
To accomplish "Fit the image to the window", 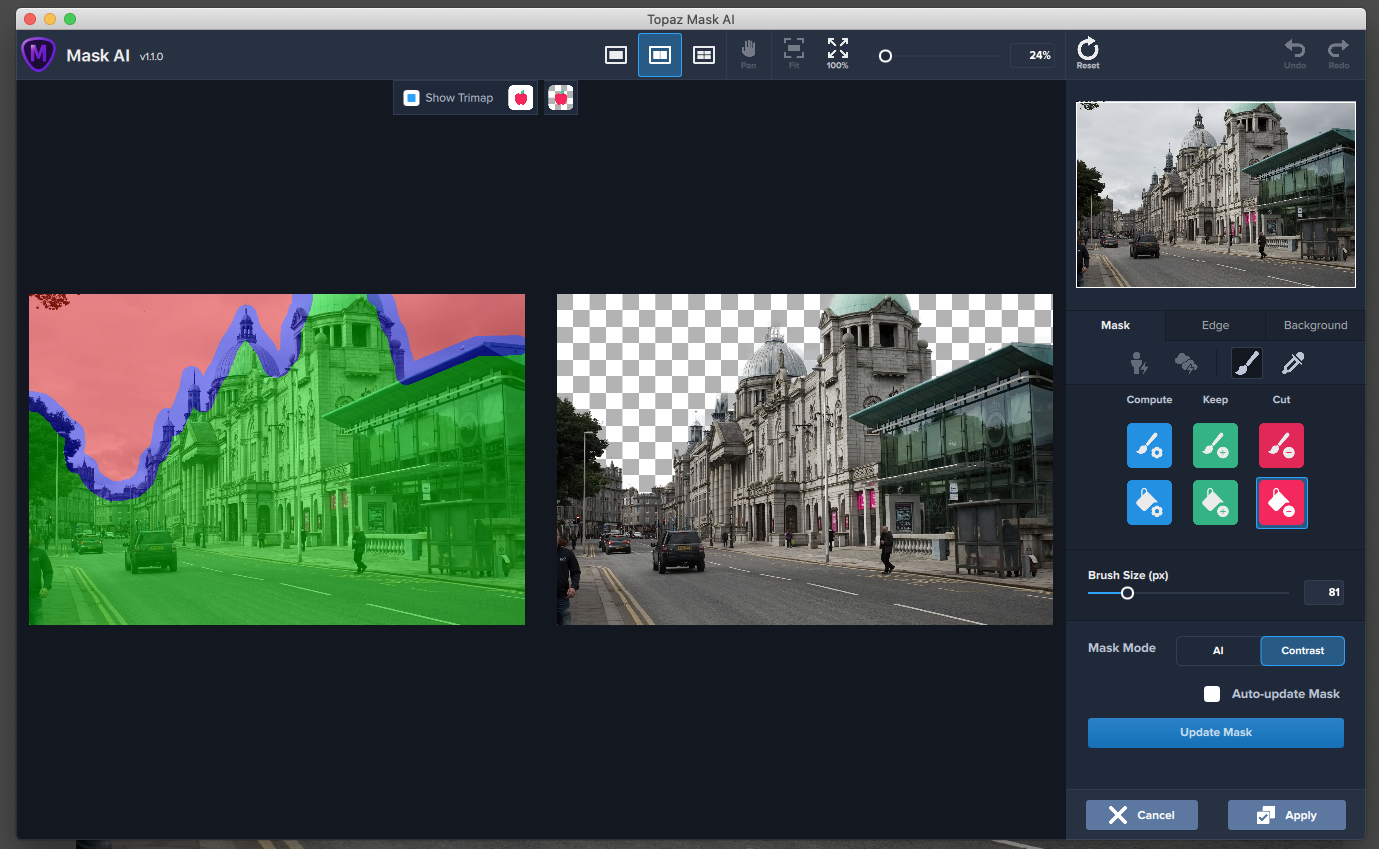I will [794, 55].
